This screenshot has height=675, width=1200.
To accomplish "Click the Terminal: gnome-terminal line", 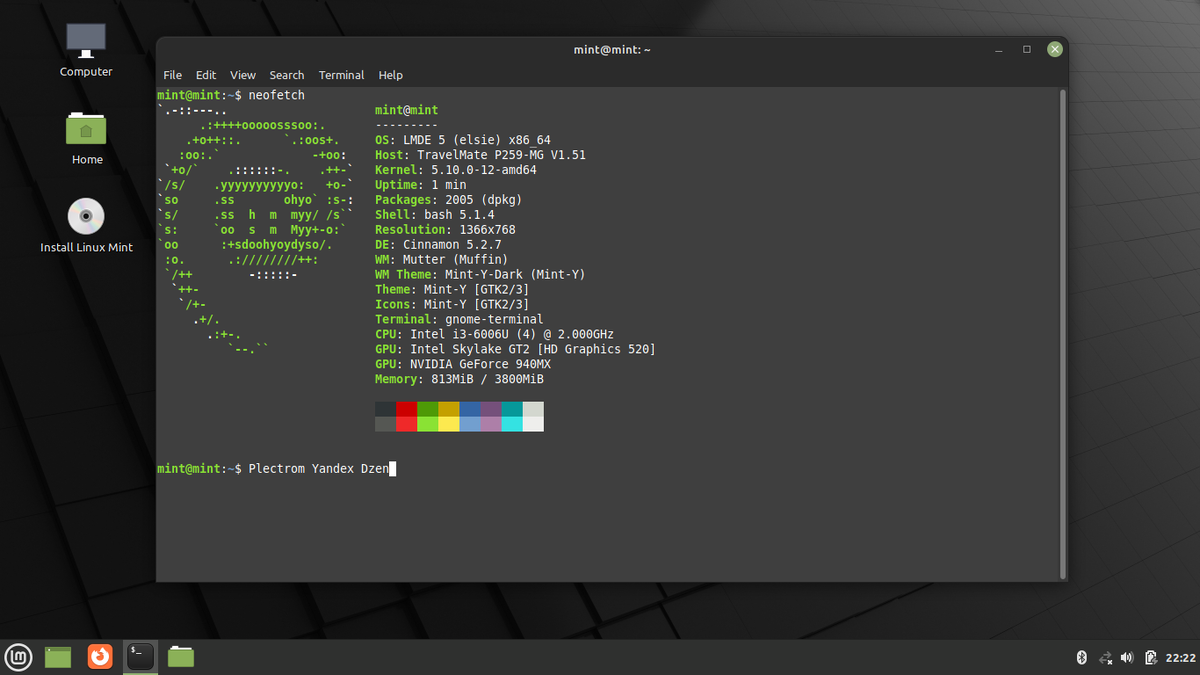I will pos(459,320).
